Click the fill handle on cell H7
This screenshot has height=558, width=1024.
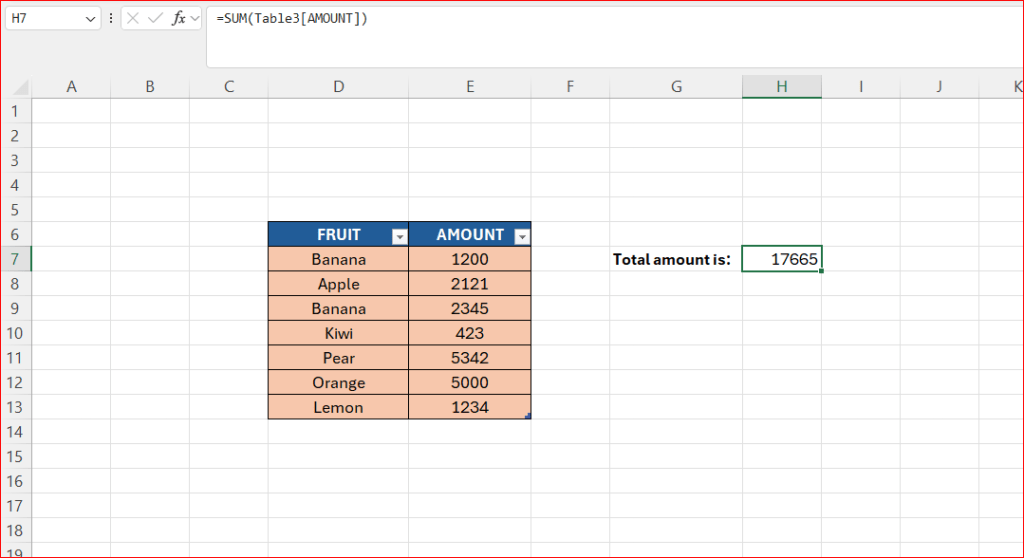[821, 271]
